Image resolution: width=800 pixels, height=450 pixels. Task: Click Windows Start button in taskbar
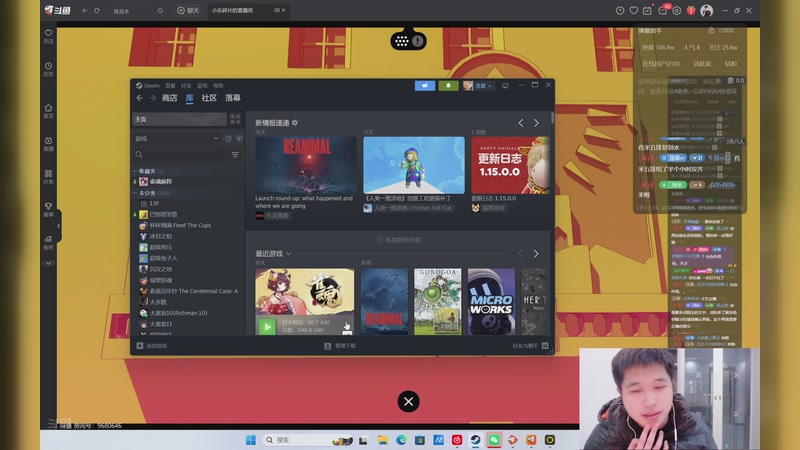(x=251, y=440)
